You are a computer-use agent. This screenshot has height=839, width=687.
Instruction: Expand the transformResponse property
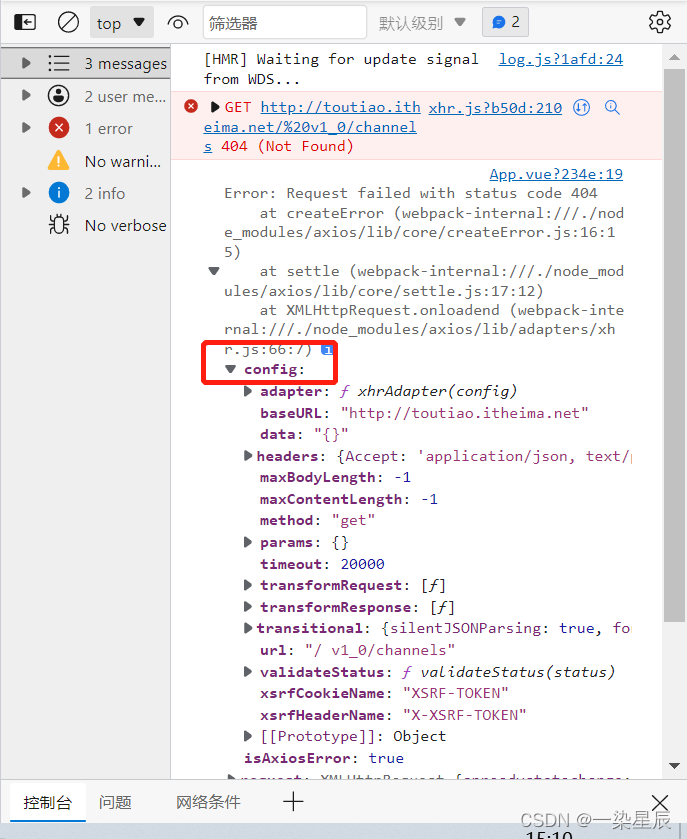tap(248, 607)
